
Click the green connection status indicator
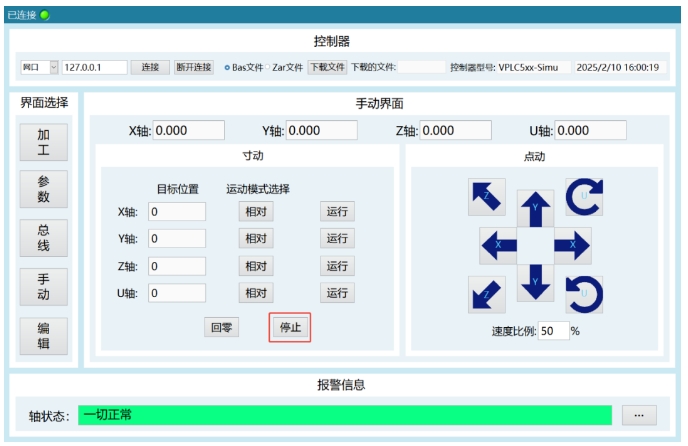tap(44, 15)
